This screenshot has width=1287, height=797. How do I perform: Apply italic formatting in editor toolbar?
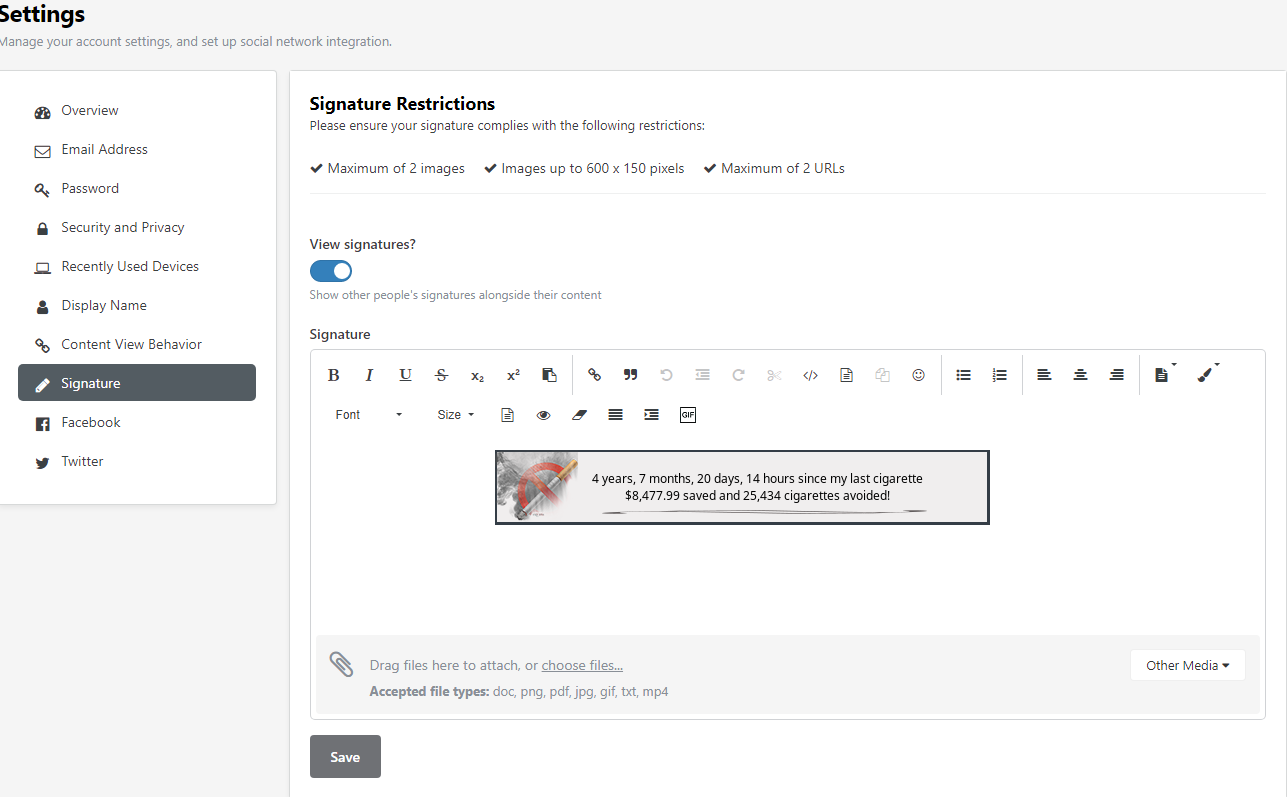coord(369,375)
